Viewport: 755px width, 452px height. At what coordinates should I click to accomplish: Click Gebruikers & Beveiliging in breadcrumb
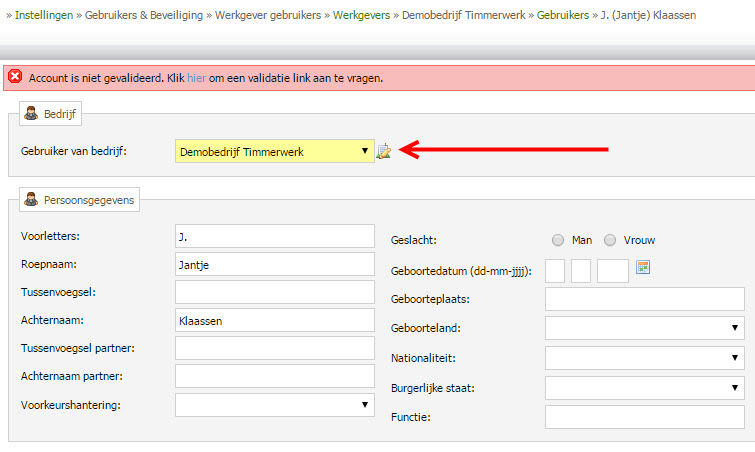click(x=144, y=15)
